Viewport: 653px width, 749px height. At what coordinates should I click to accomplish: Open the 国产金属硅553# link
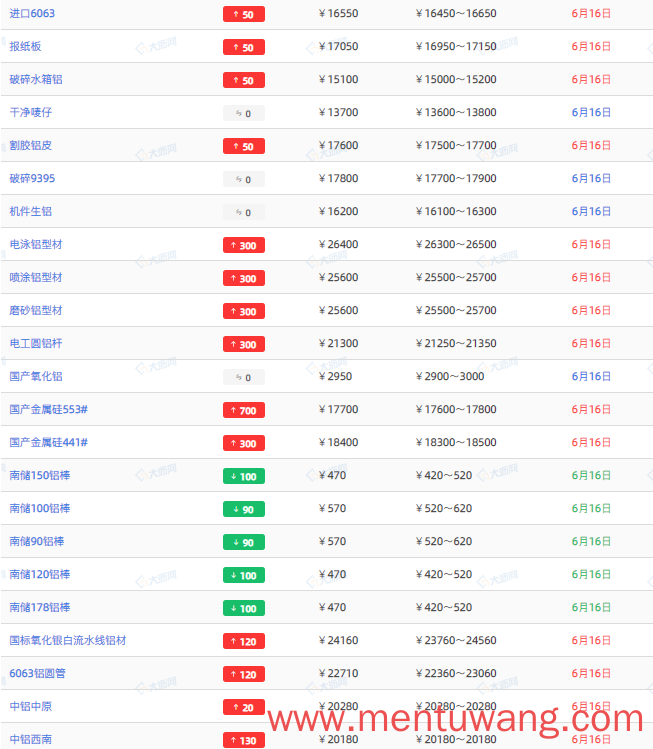tap(49, 409)
